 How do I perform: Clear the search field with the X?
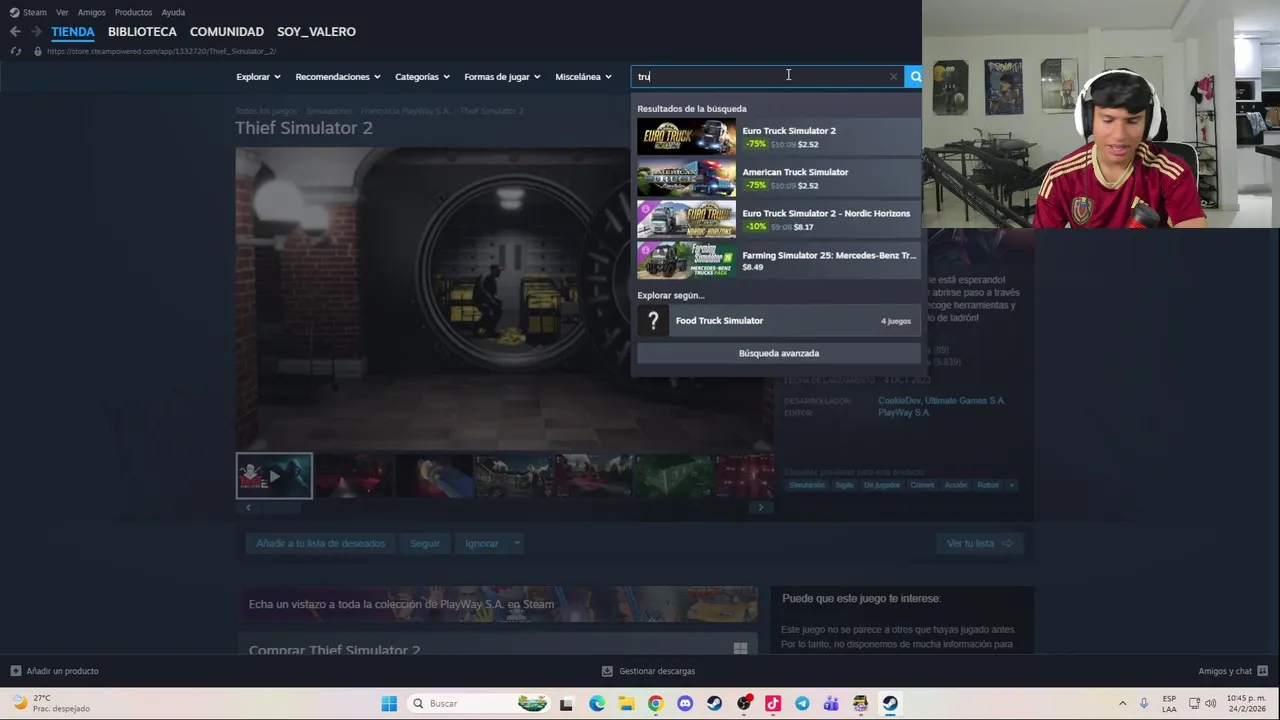(893, 77)
